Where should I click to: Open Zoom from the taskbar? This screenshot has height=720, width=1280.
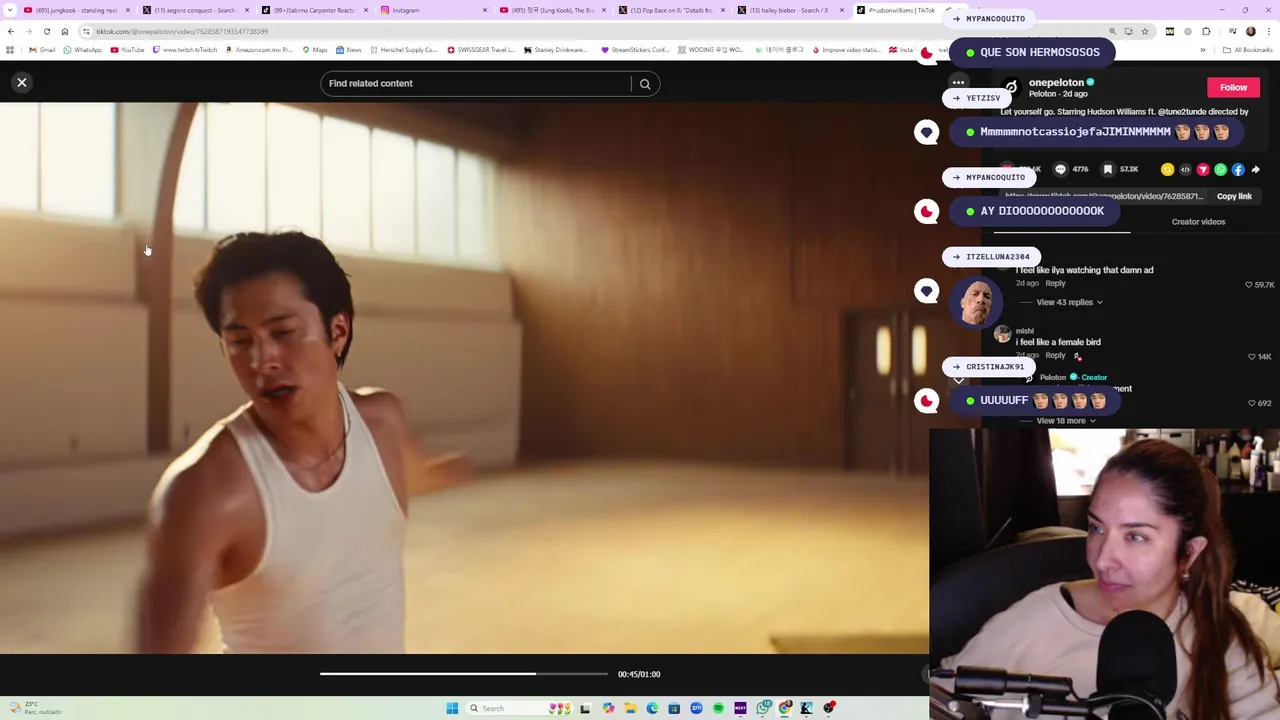696,708
